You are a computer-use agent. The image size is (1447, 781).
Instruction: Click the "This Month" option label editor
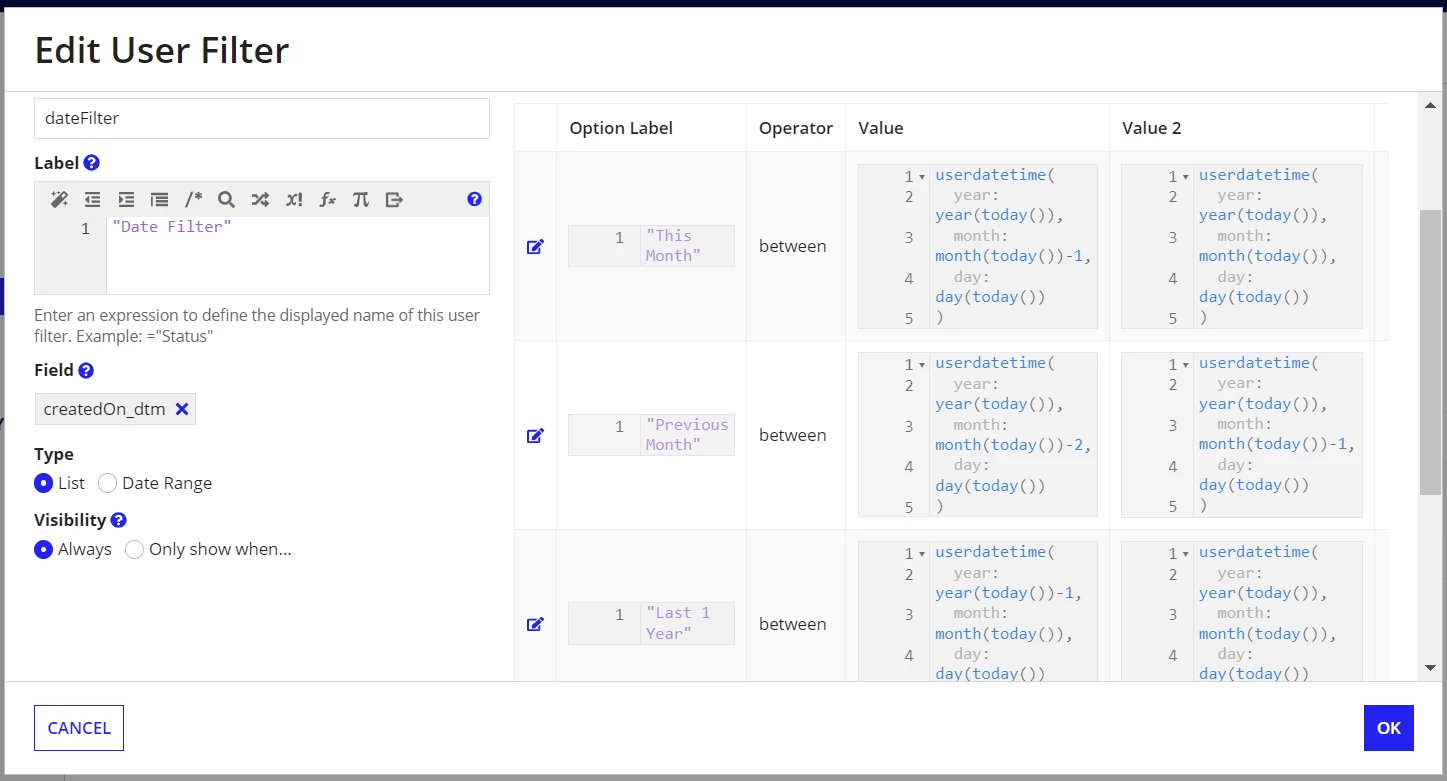coord(651,246)
